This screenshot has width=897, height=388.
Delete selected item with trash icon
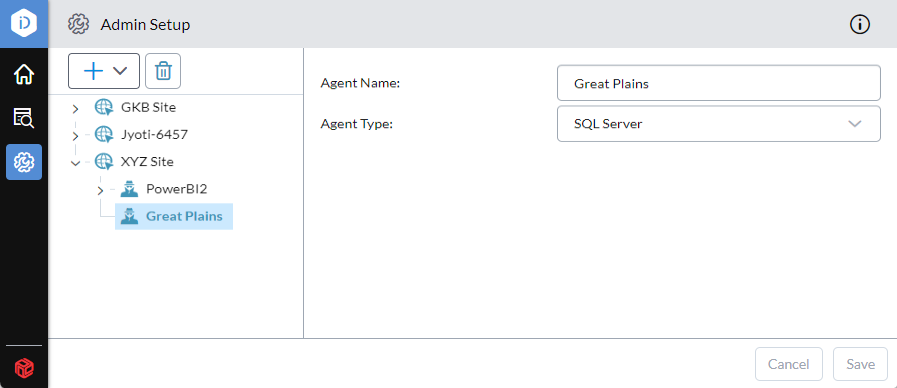tap(163, 71)
